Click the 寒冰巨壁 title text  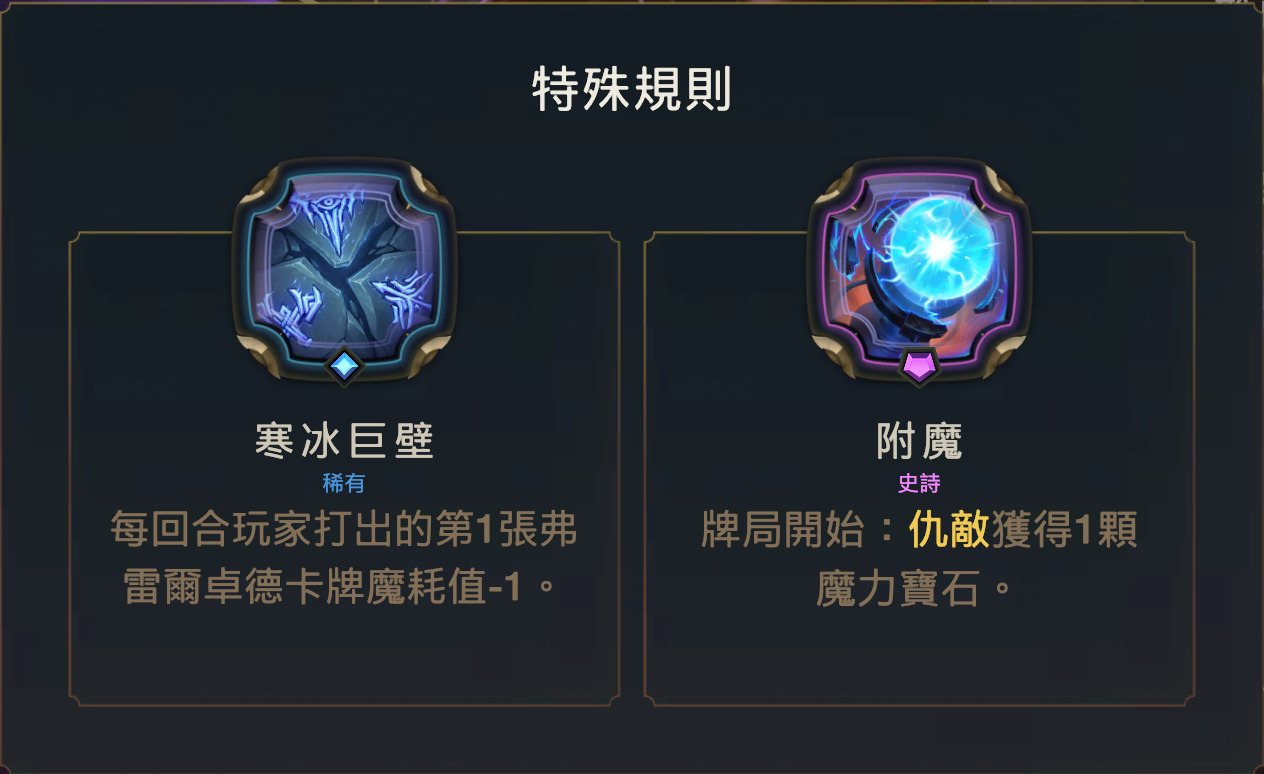pos(344,441)
